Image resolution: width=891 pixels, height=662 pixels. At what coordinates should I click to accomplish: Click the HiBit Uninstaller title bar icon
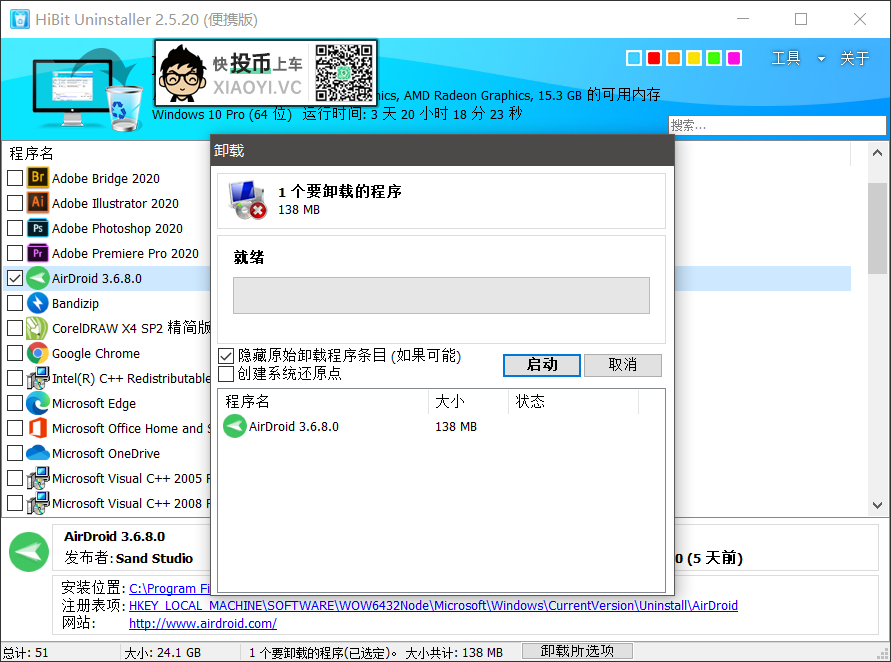(20, 19)
